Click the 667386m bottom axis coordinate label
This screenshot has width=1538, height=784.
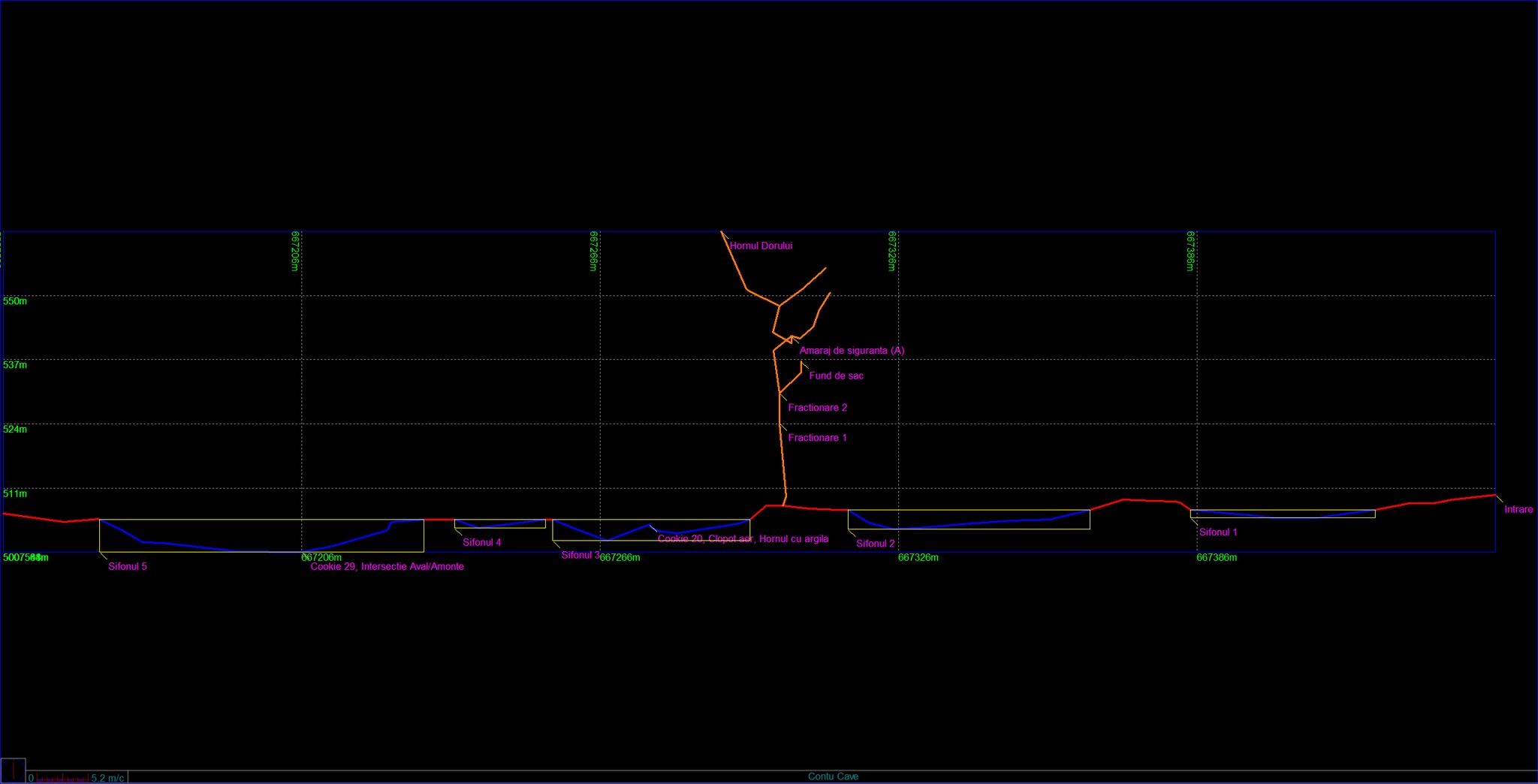[x=1216, y=558]
